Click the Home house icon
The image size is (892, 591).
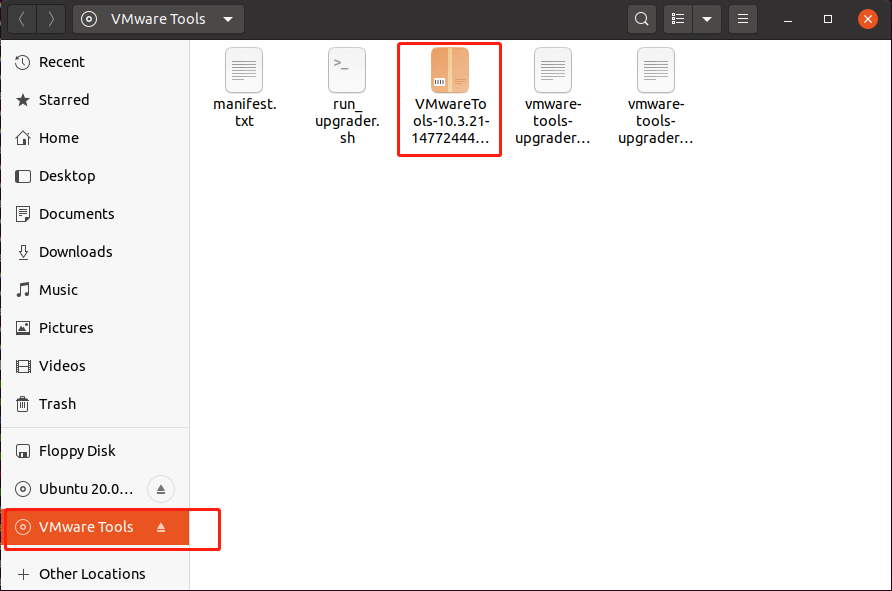click(23, 138)
